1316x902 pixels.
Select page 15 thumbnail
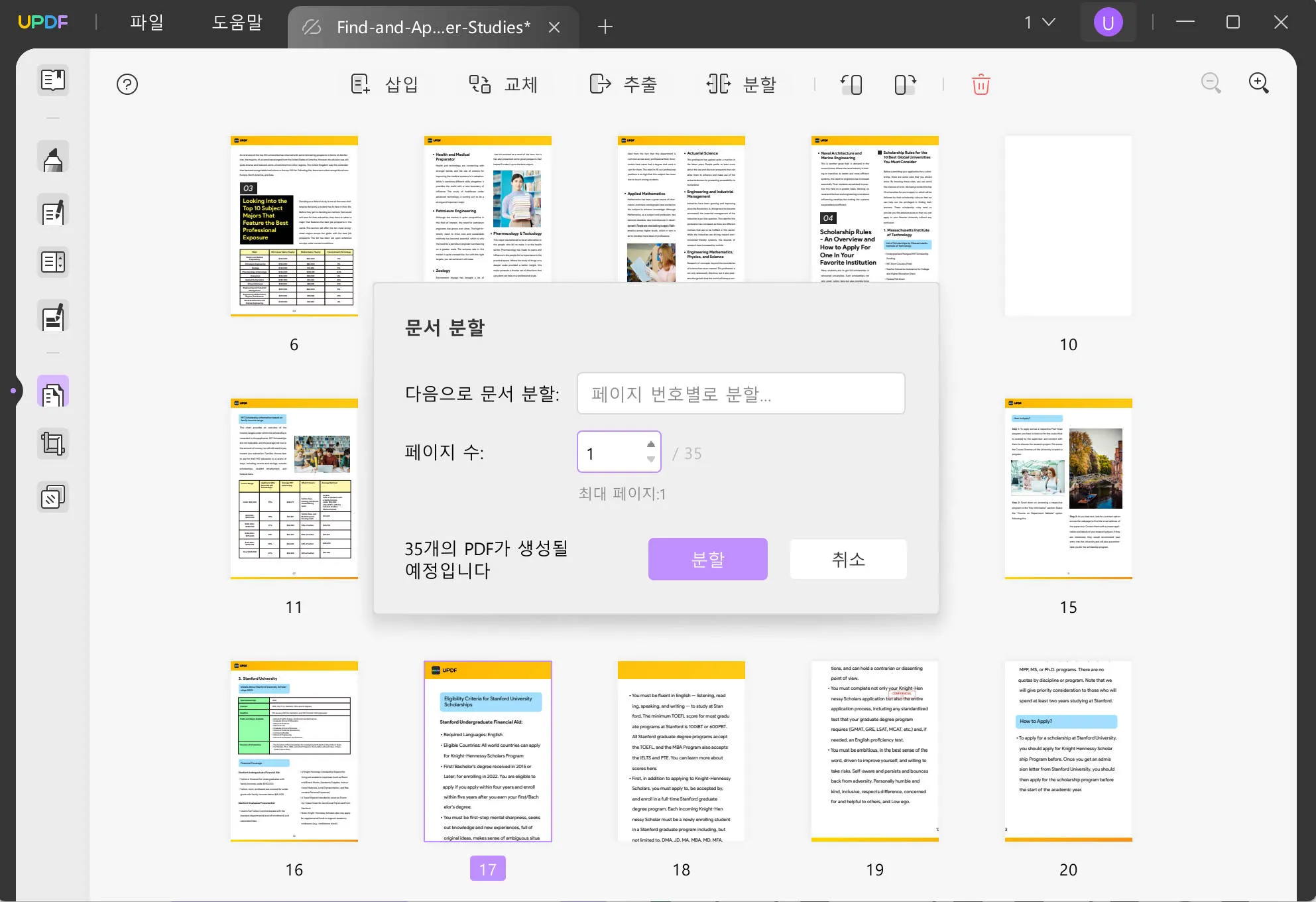[1069, 489]
